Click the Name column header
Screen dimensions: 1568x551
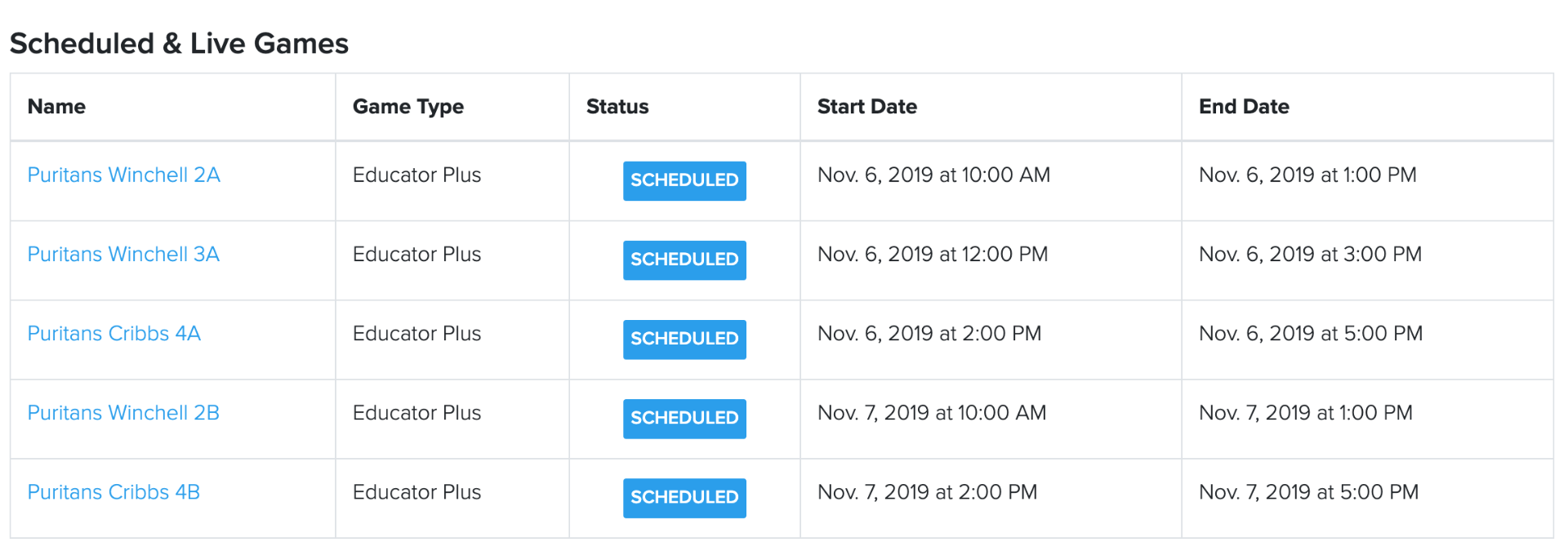(x=56, y=106)
